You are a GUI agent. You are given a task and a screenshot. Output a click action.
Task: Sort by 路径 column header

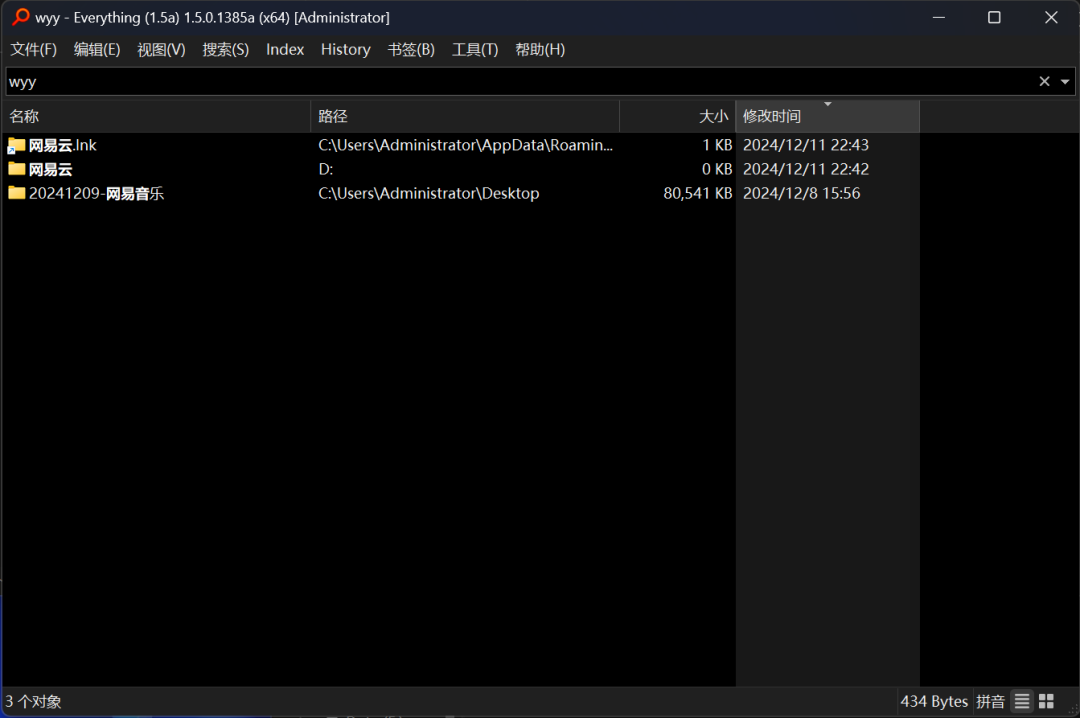(466, 116)
